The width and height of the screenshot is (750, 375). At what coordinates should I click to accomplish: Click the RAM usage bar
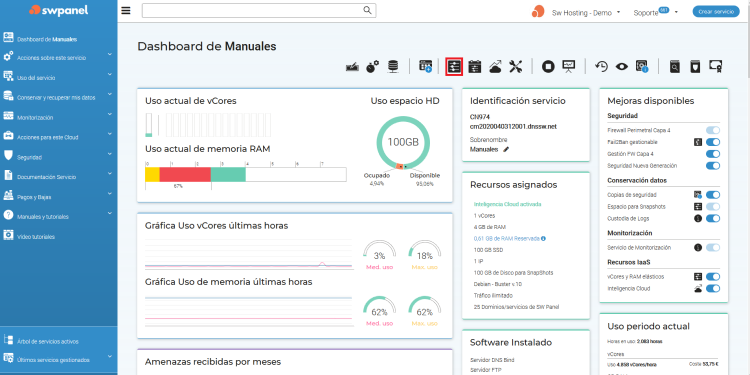(245, 175)
